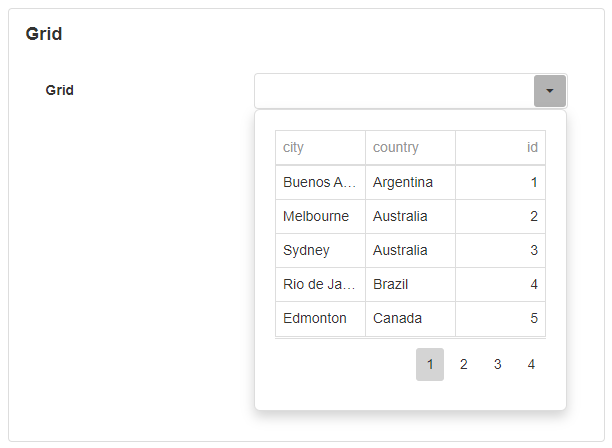Screen dimensions: 612x448
Task: Click the id cell with value 3
Action: (x=500, y=250)
